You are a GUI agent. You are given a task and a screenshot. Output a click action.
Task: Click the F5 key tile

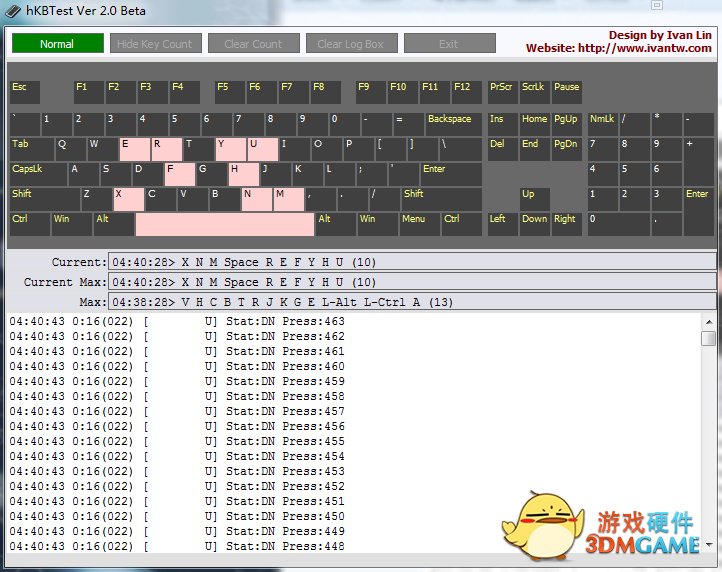230,92
